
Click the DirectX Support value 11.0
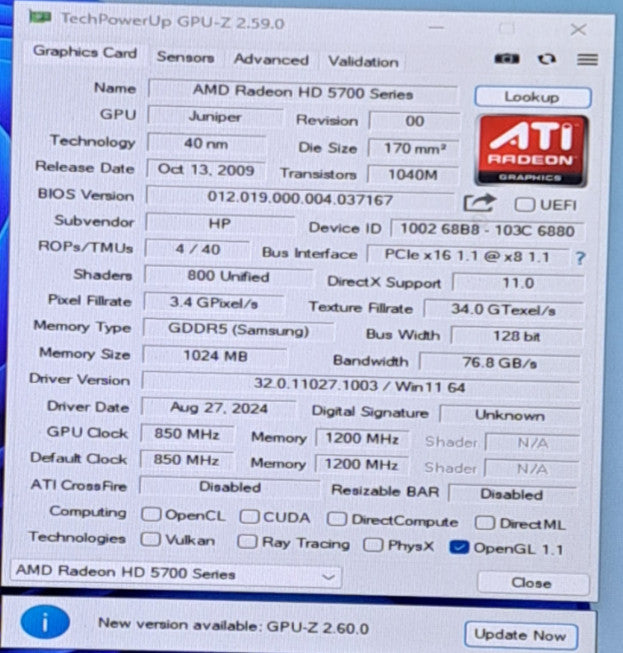pyautogui.click(x=518, y=283)
